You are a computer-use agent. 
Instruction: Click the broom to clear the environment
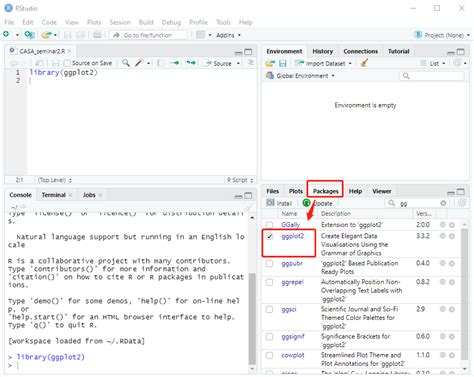(364, 63)
